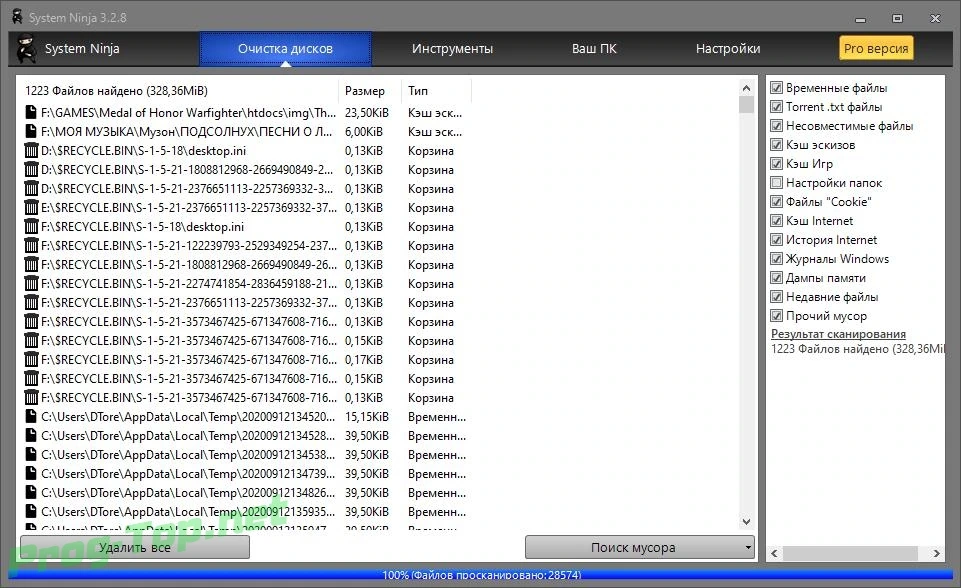Open dropdown arrow on Поиск мусора button
Image resolution: width=961 pixels, height=588 pixels.
[748, 548]
